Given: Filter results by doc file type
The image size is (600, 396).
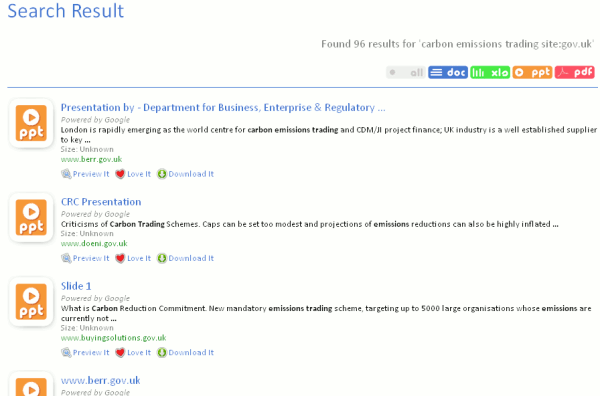Looking at the screenshot, I should [448, 72].
